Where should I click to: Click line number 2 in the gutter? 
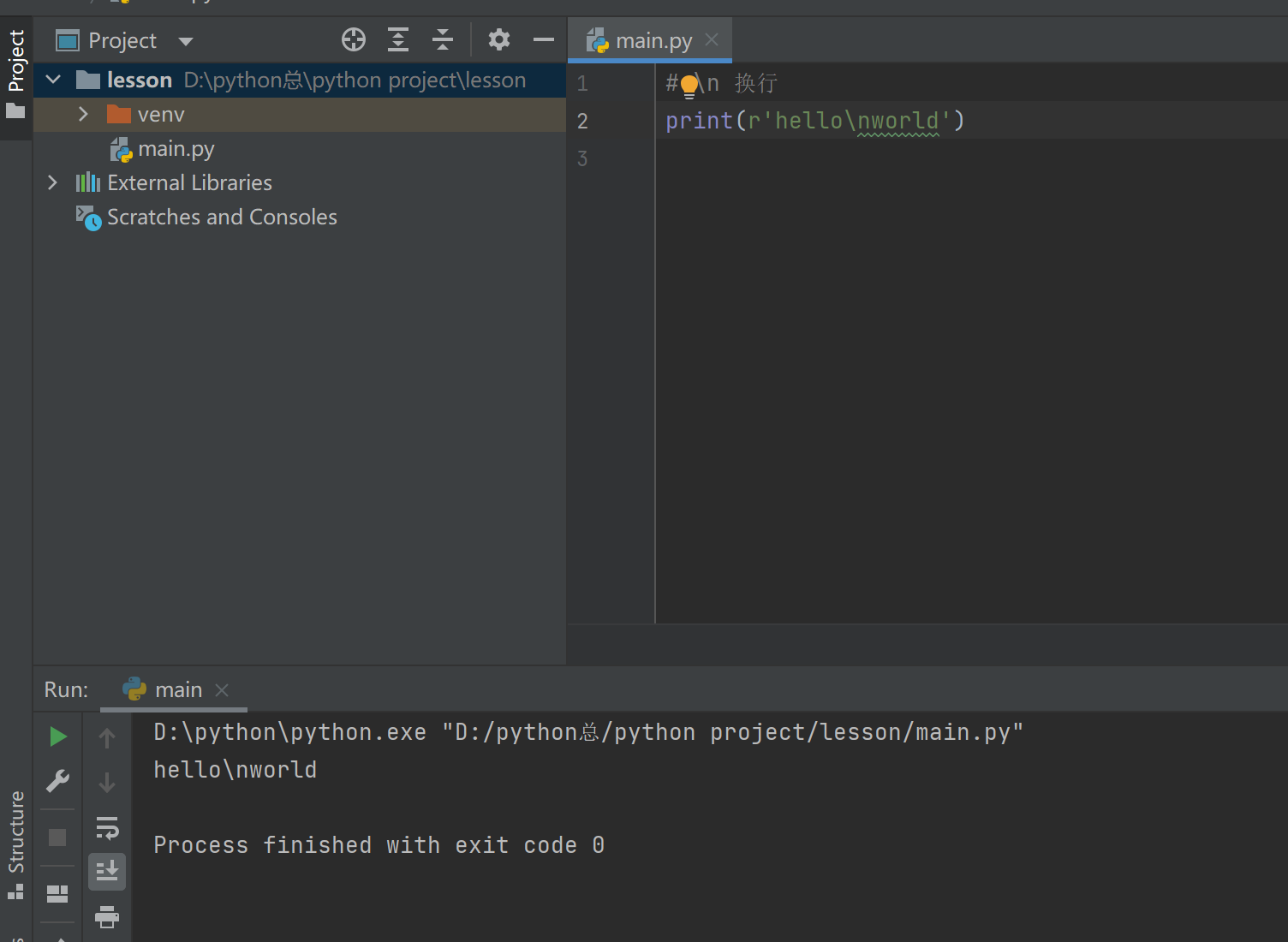coord(582,121)
